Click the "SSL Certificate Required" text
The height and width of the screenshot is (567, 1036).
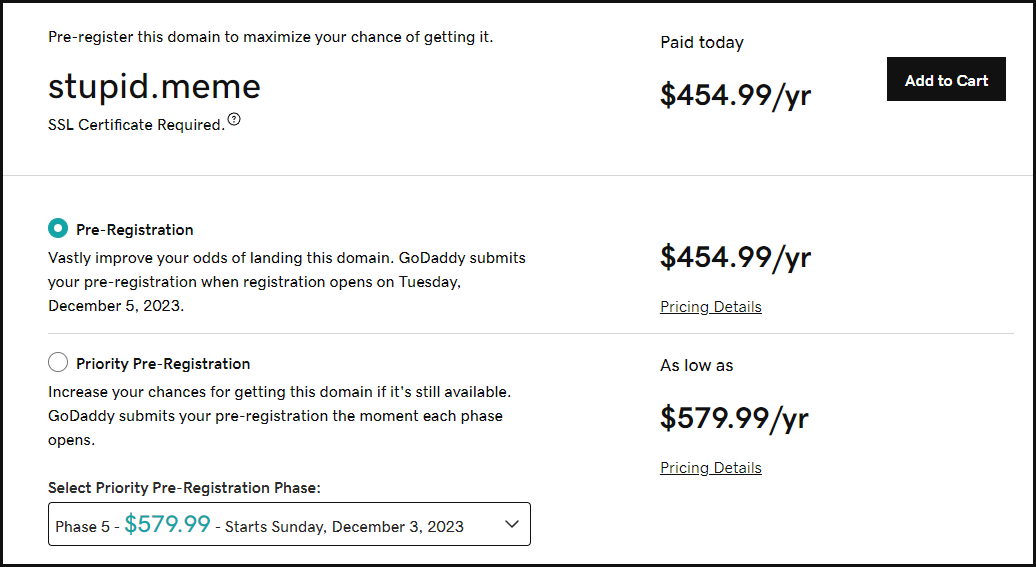tap(136, 126)
